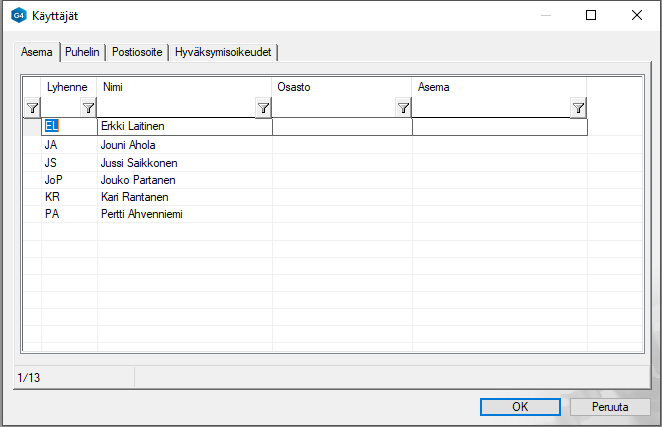The height and width of the screenshot is (427, 662).
Task: Switch to the Puhelin tab
Action: pyautogui.click(x=84, y=52)
